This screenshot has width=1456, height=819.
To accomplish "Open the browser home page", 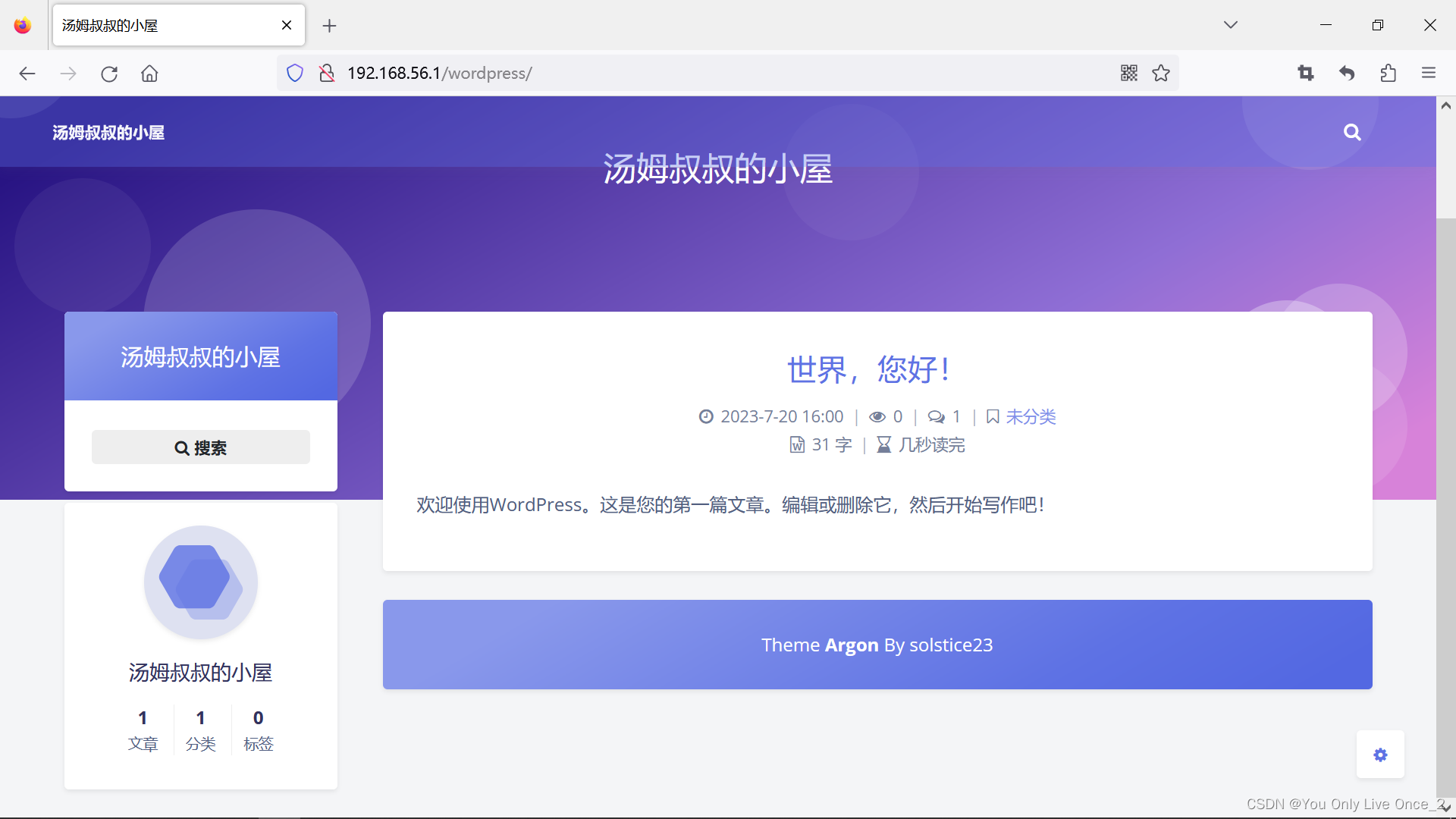I will tap(149, 74).
